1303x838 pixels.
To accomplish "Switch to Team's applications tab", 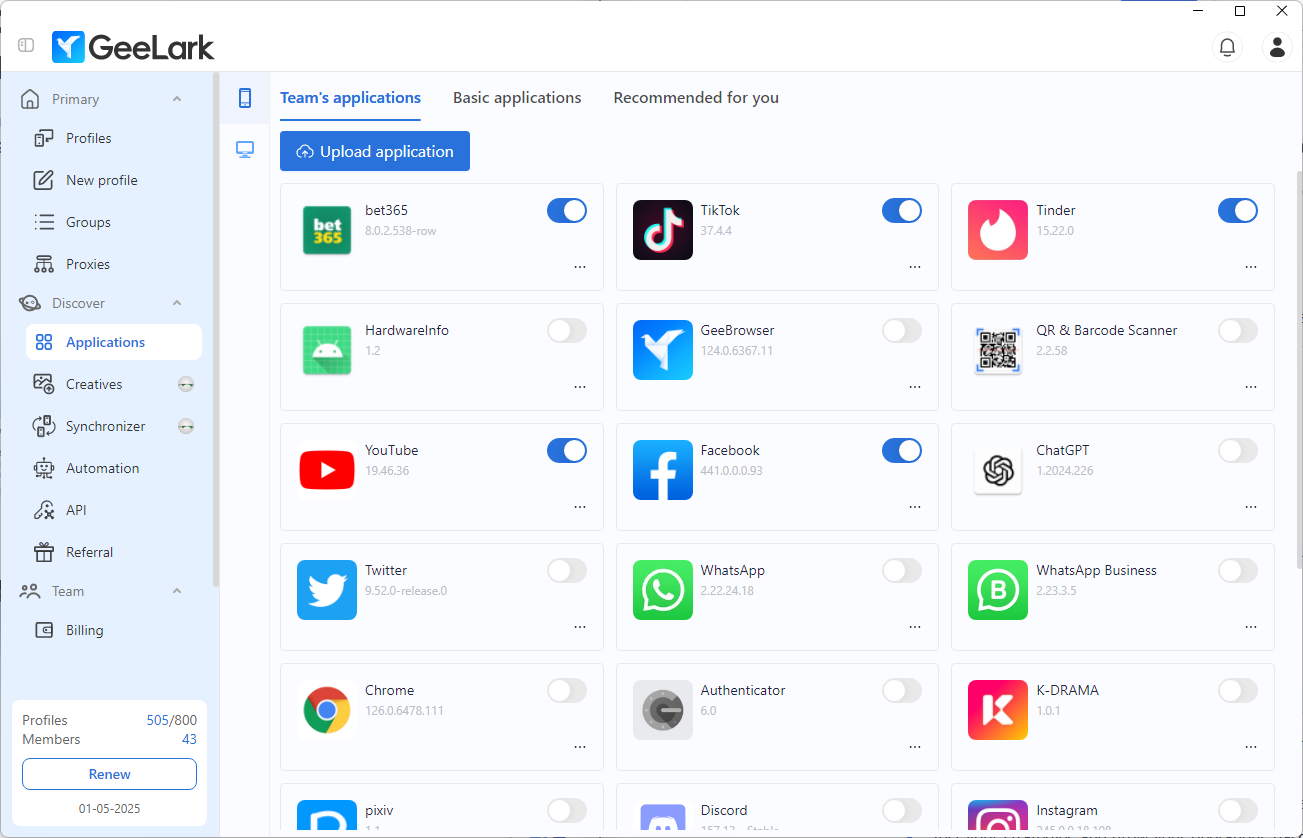I will pos(350,98).
